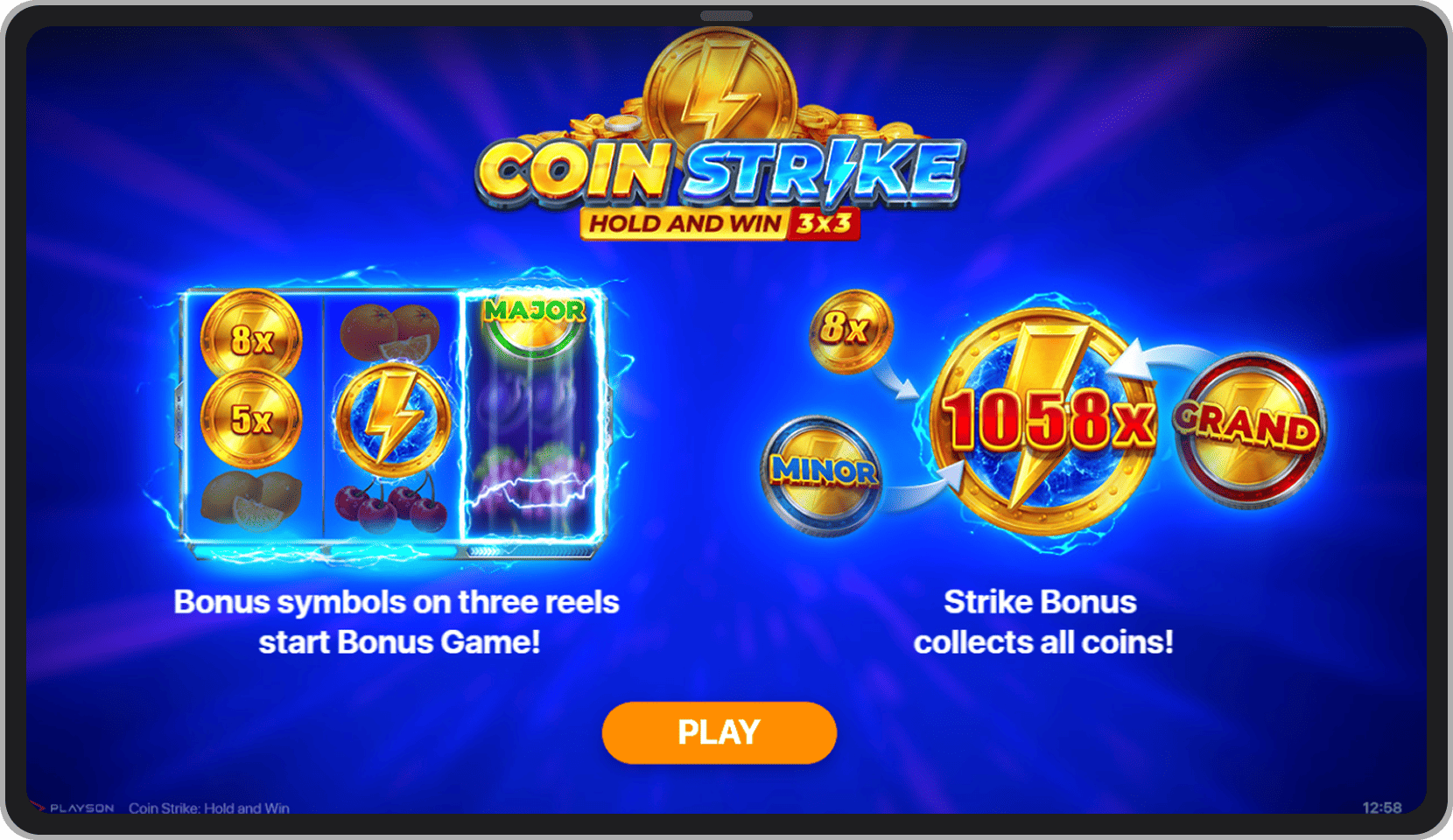Click the orange PLAY button
This screenshot has width=1453, height=840.
tap(719, 732)
